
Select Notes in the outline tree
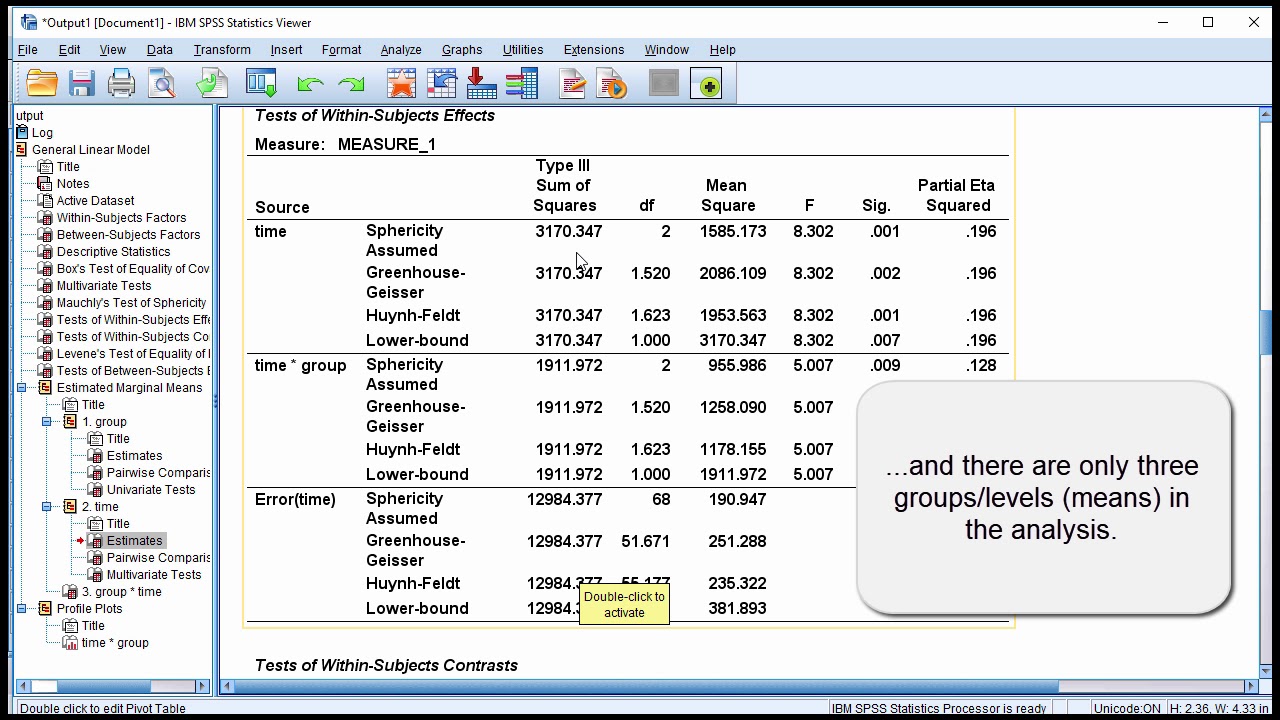[x=73, y=183]
